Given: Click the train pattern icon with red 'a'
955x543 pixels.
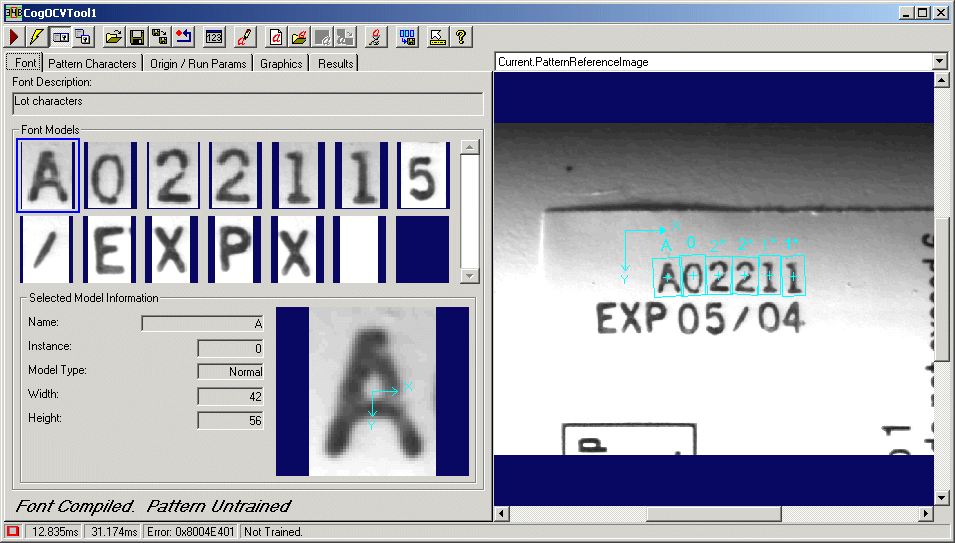Looking at the screenshot, I should [376, 37].
